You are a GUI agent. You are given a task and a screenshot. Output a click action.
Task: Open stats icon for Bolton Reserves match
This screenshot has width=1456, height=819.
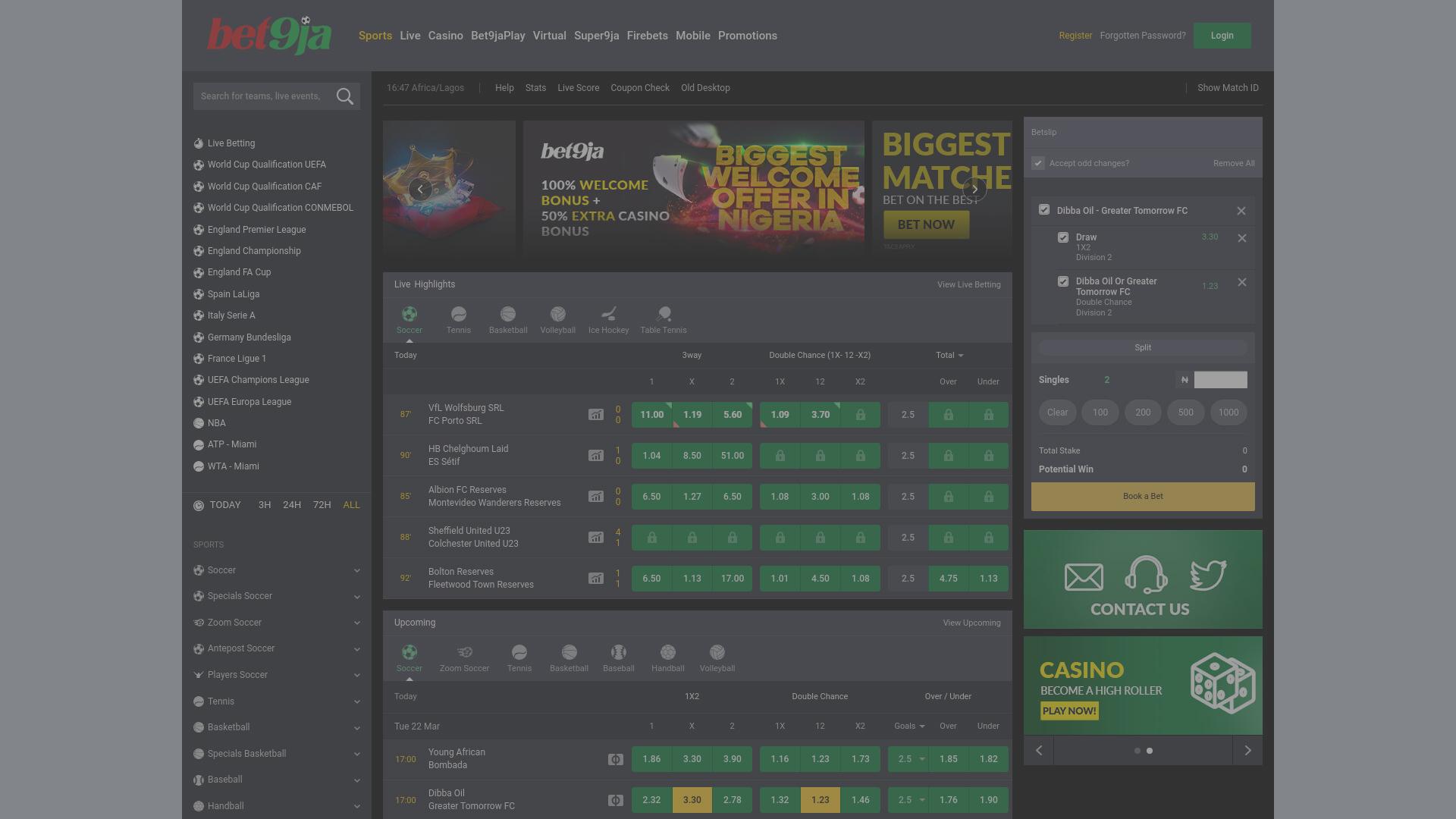click(596, 579)
